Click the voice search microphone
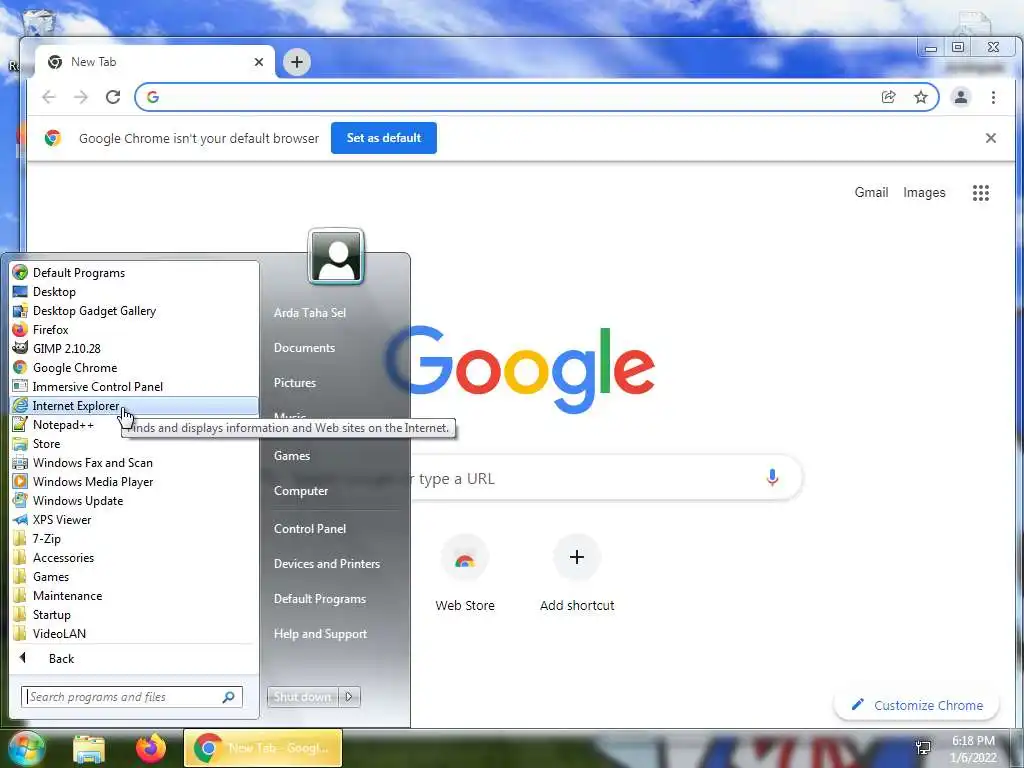Screen dimensions: 1024x768 772,478
